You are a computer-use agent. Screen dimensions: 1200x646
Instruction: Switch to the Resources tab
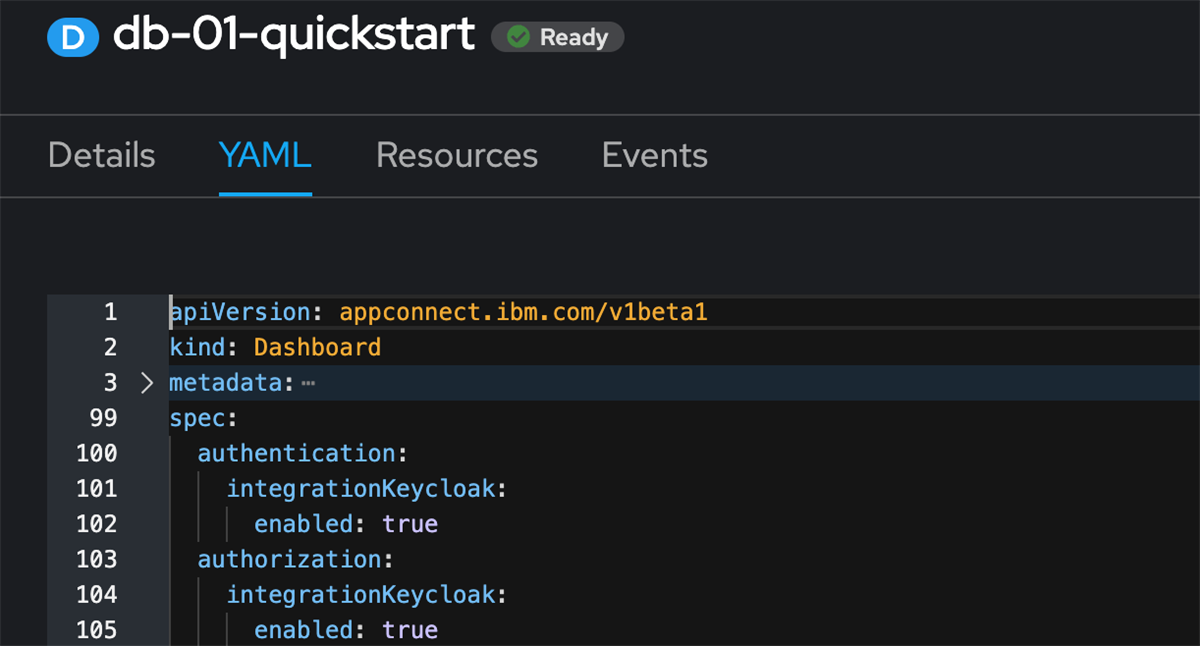[457, 155]
